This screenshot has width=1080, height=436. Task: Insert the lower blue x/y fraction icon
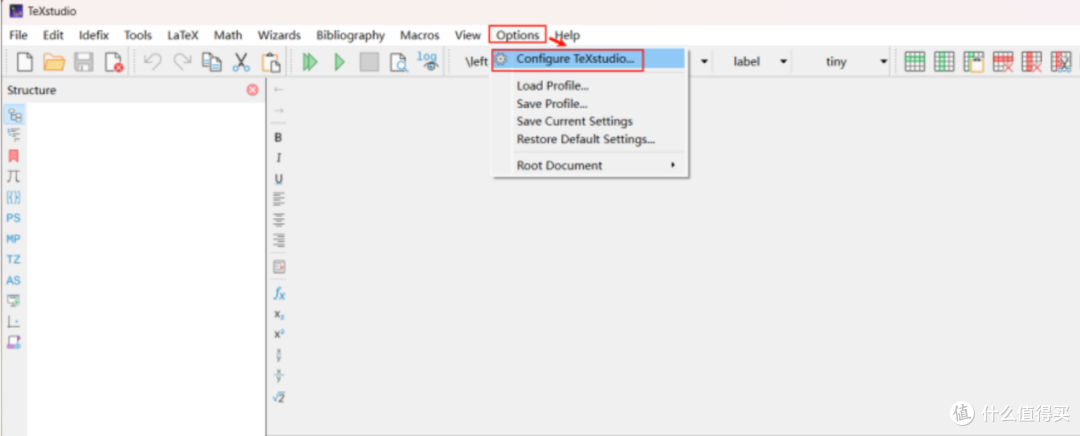point(278,376)
